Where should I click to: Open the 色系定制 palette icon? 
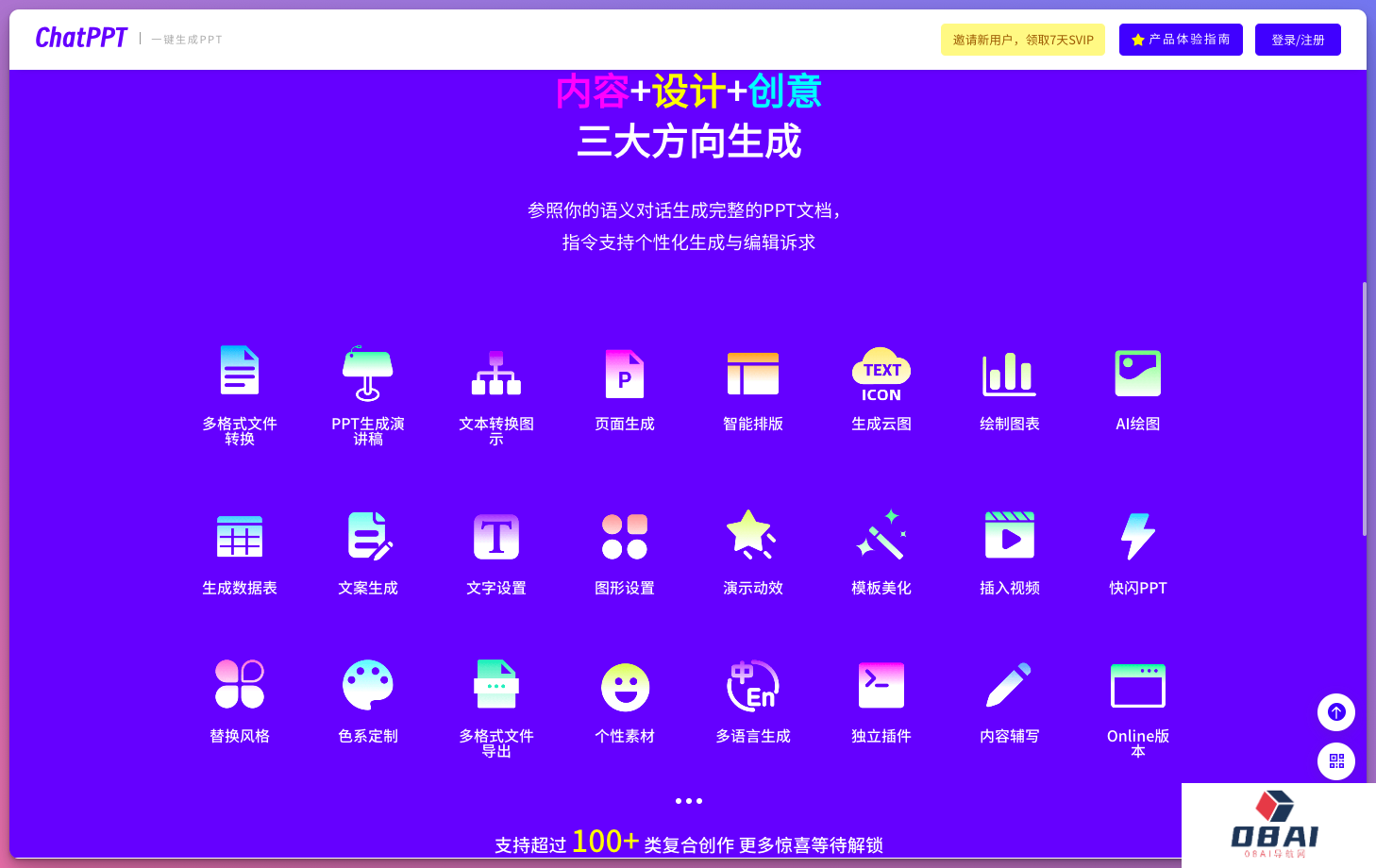368,685
